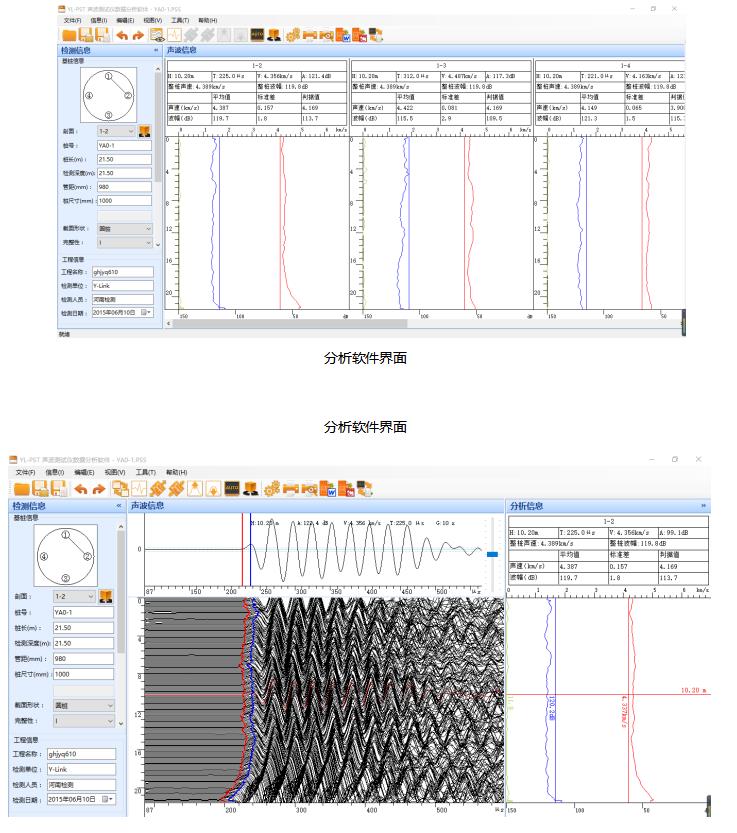The height and width of the screenshot is (833, 737).
Task: Click print preview icon in upper window toolbar
Action: 326,36
